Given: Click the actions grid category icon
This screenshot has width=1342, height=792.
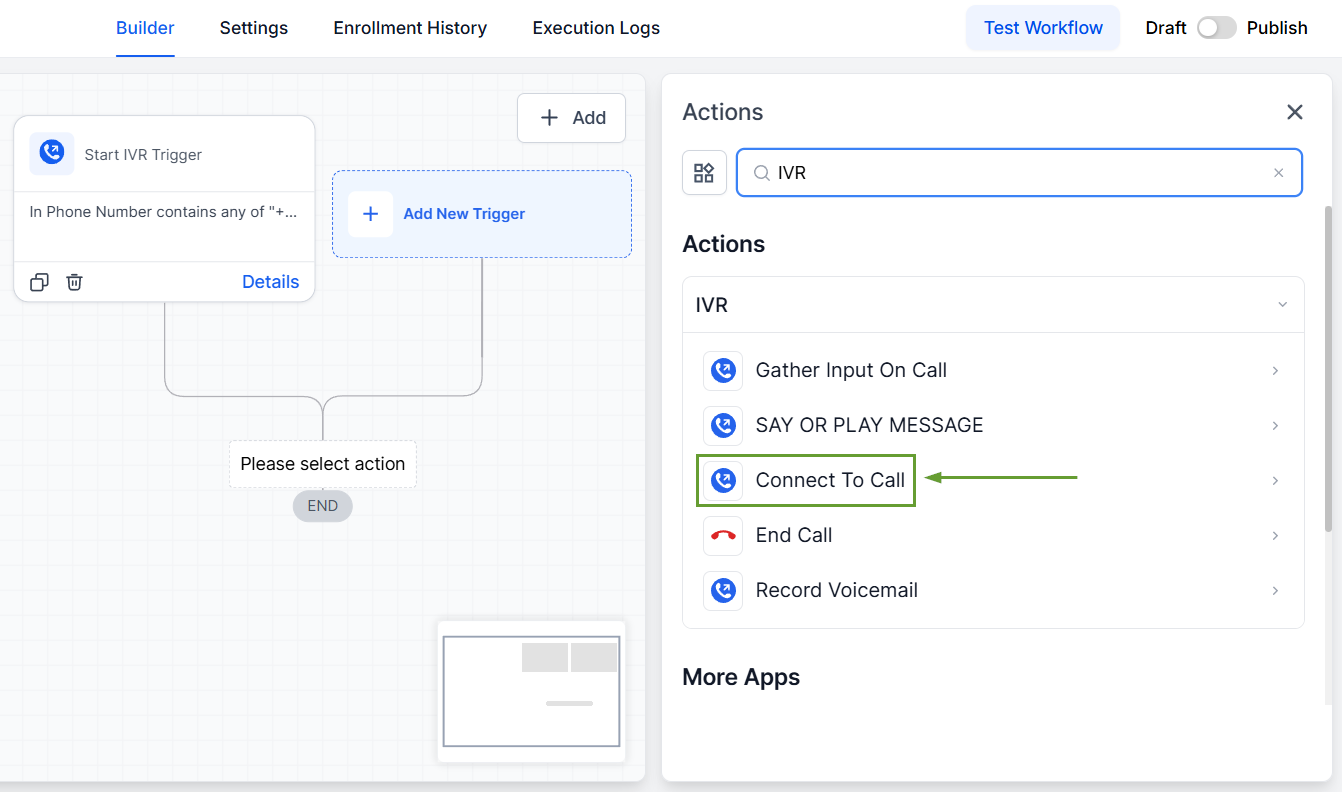Looking at the screenshot, I should click(704, 173).
